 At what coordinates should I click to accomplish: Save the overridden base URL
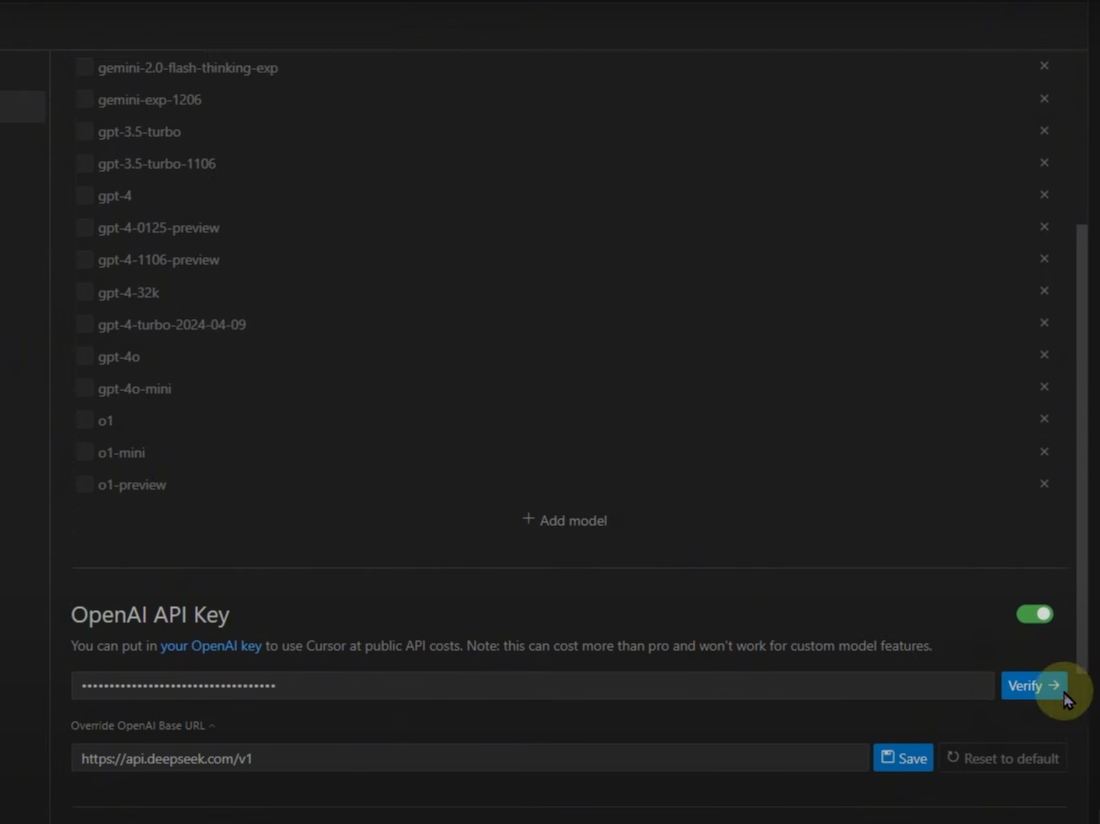click(903, 758)
